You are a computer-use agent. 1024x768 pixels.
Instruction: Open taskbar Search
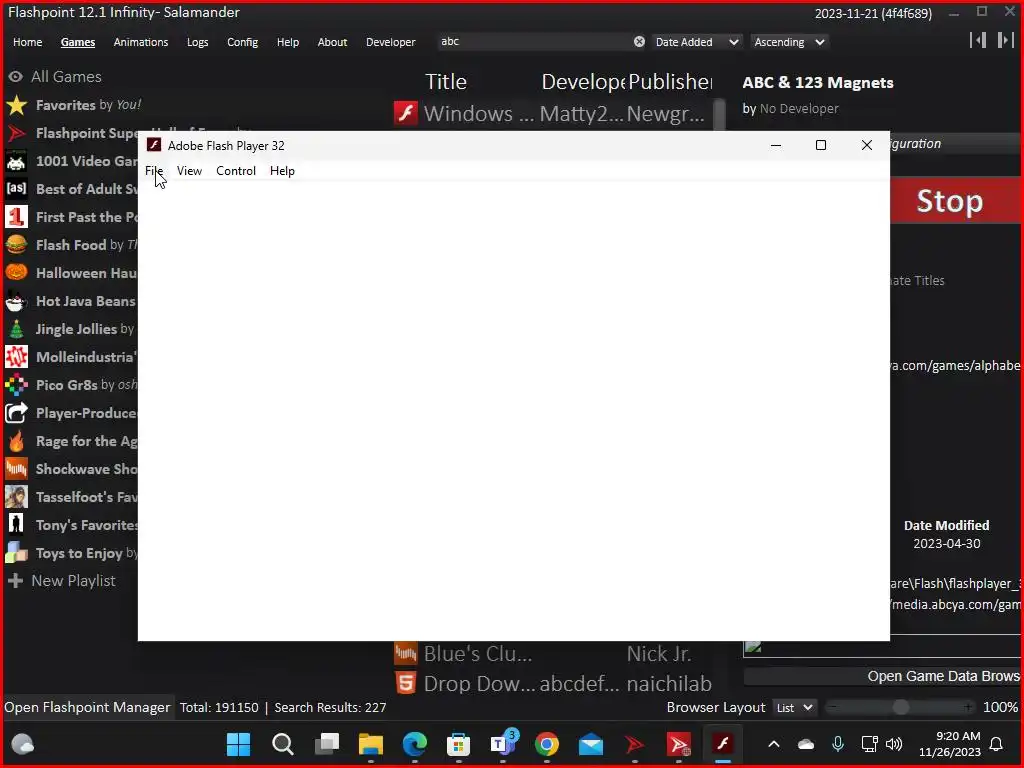coord(283,744)
